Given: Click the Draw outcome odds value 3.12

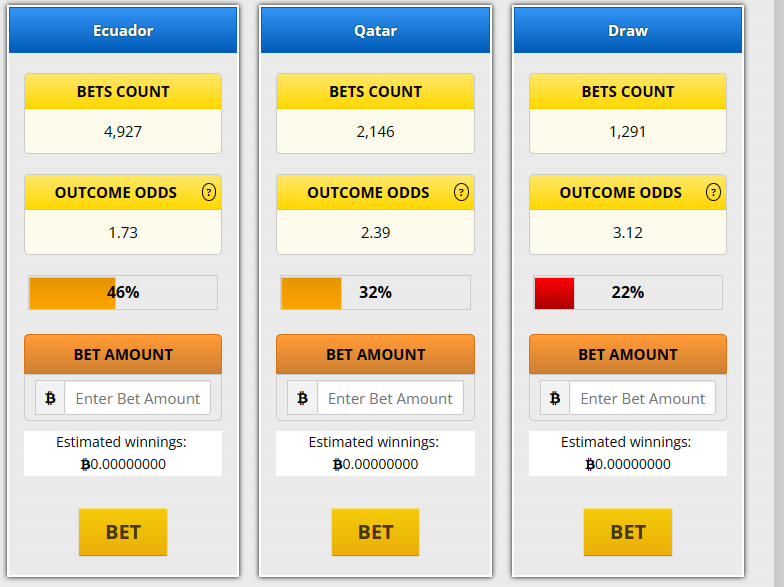Looking at the screenshot, I should [x=628, y=233].
